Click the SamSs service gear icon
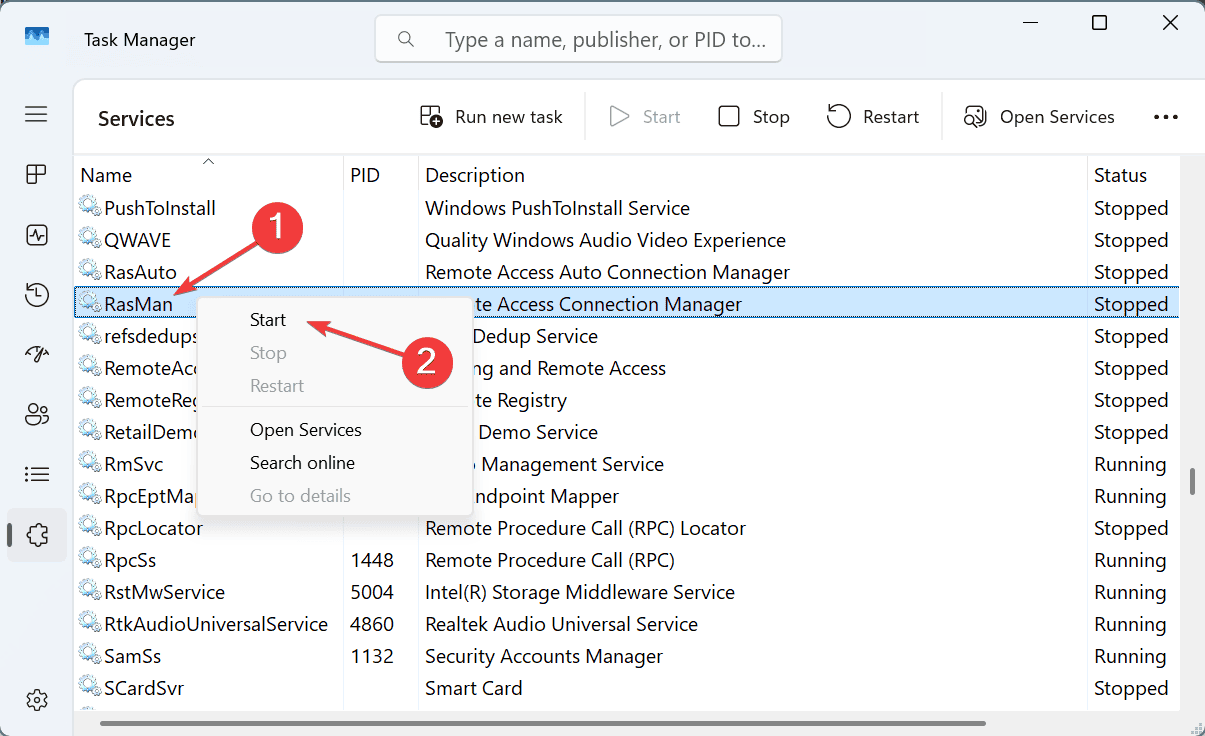Viewport: 1205px width, 736px height. pos(90,655)
